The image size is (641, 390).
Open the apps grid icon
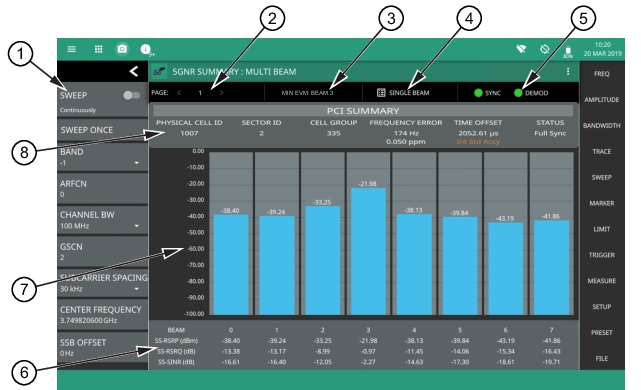98,49
